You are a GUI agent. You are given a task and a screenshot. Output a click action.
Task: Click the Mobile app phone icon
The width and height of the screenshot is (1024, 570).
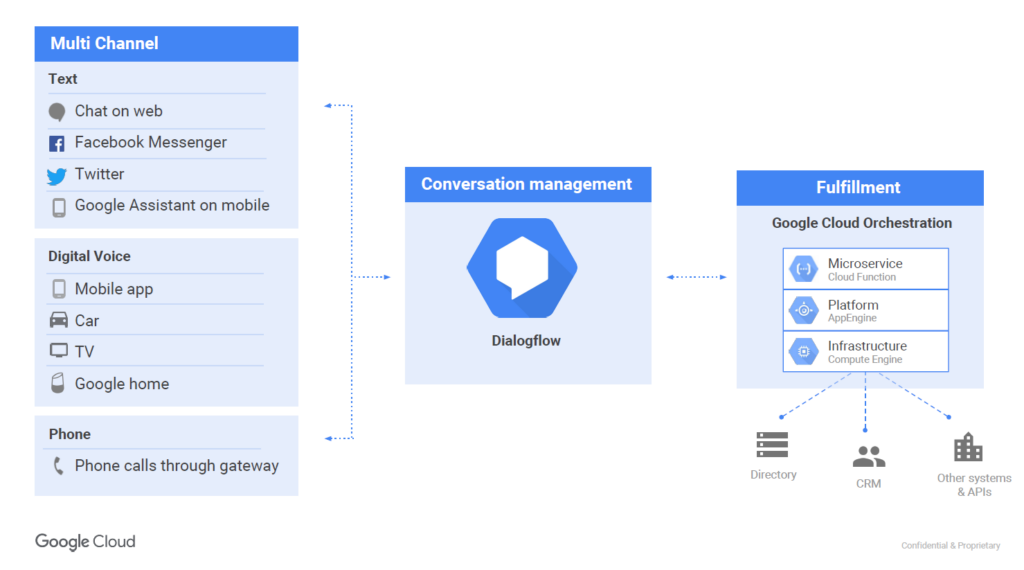pos(59,289)
